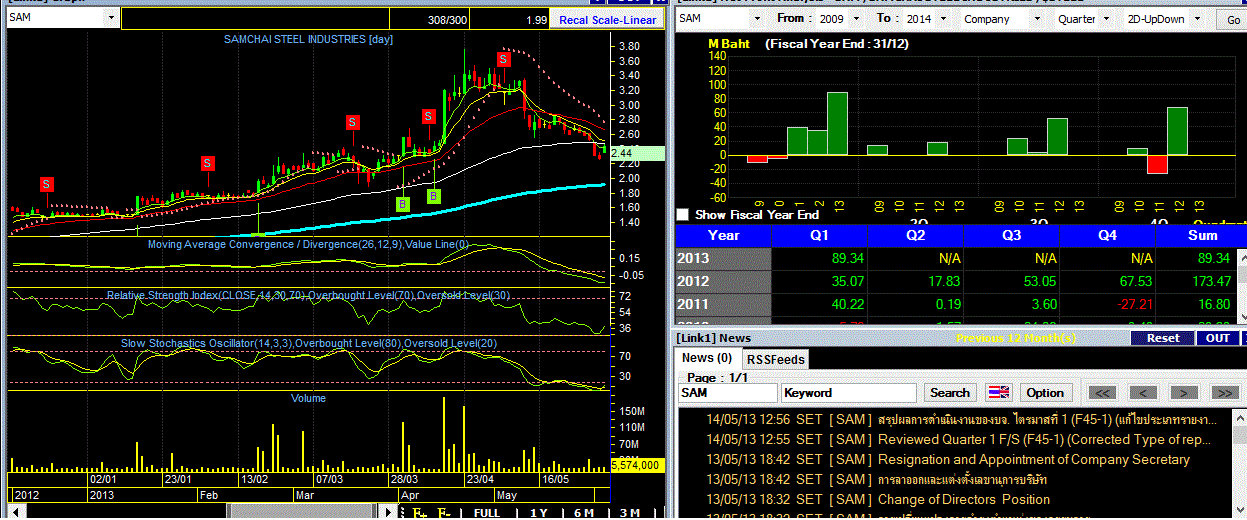
Task: Click the news list vertical scrollbar thumb
Action: click(x=1240, y=437)
